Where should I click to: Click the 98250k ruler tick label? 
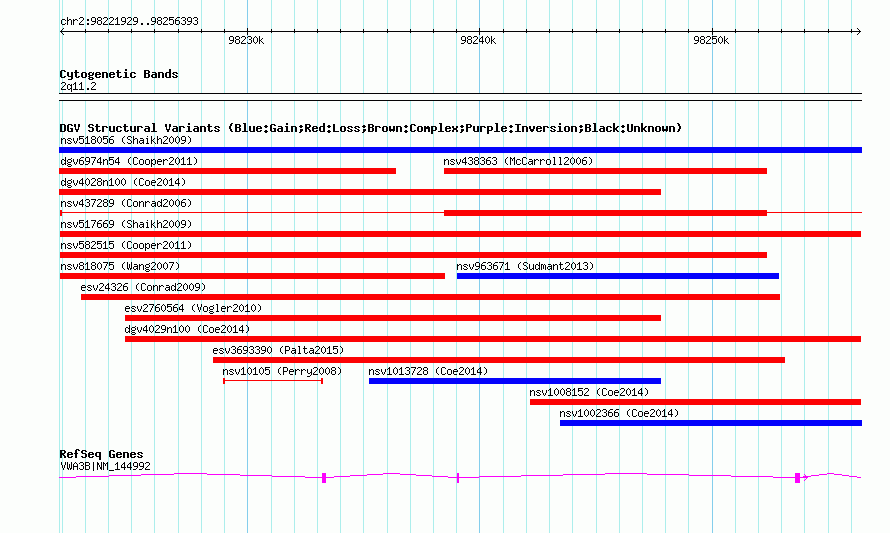pyautogui.click(x=711, y=40)
